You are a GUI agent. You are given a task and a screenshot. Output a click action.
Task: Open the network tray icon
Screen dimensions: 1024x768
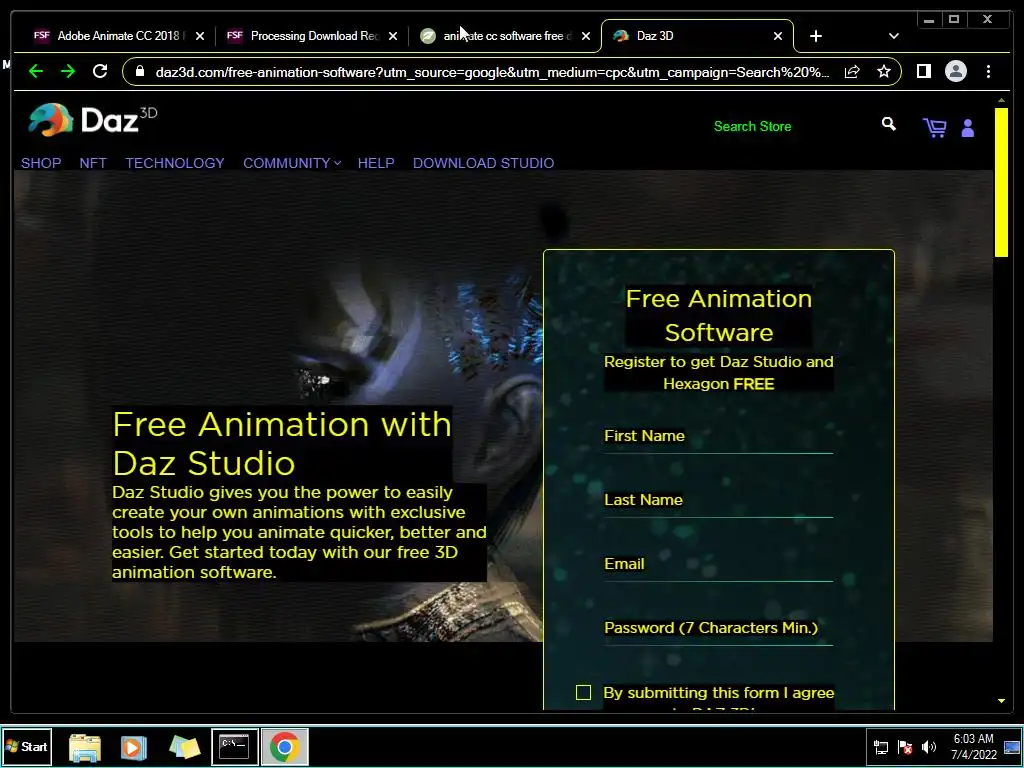pos(880,747)
